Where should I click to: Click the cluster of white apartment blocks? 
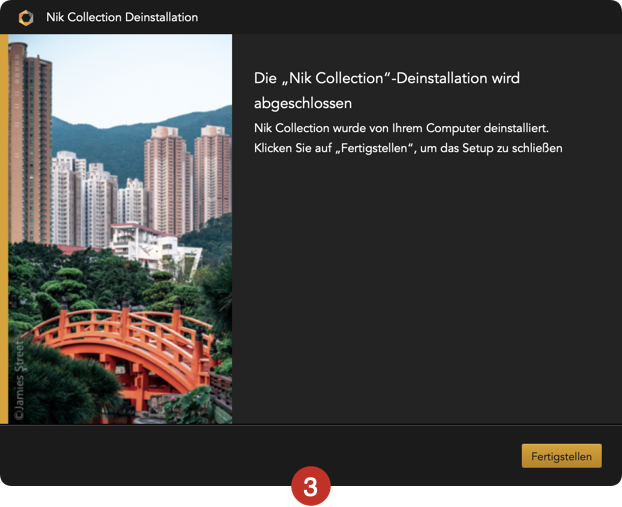(x=91, y=198)
